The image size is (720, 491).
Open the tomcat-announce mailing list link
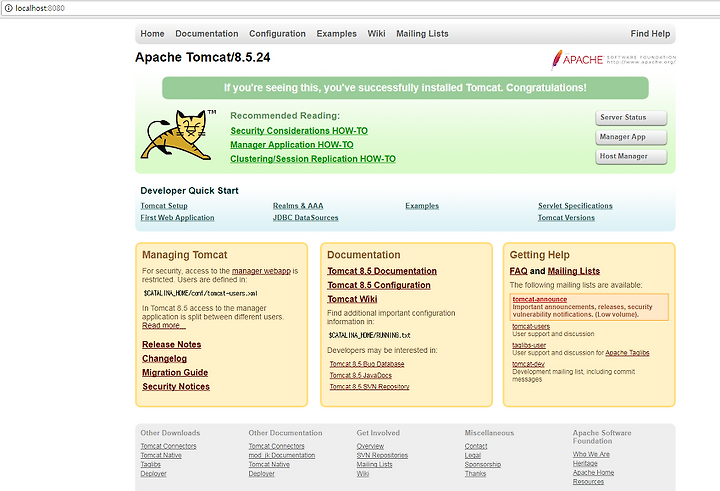pos(540,299)
